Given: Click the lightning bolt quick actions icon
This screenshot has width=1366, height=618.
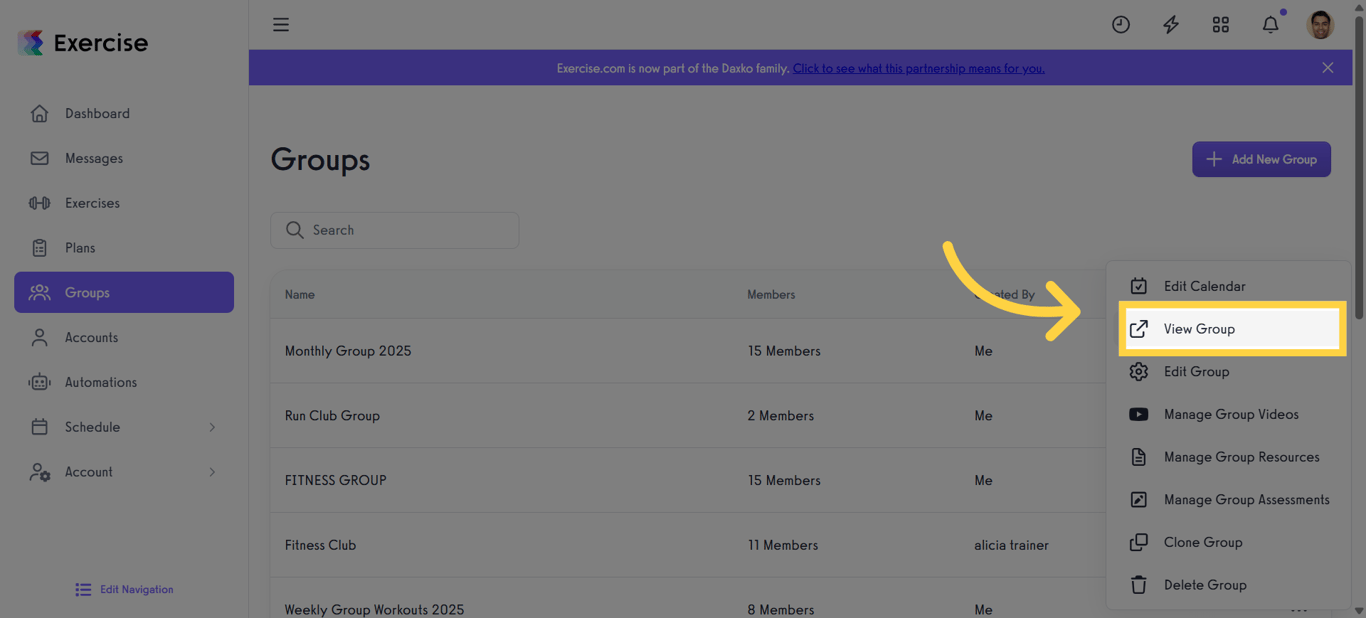Looking at the screenshot, I should (1171, 25).
